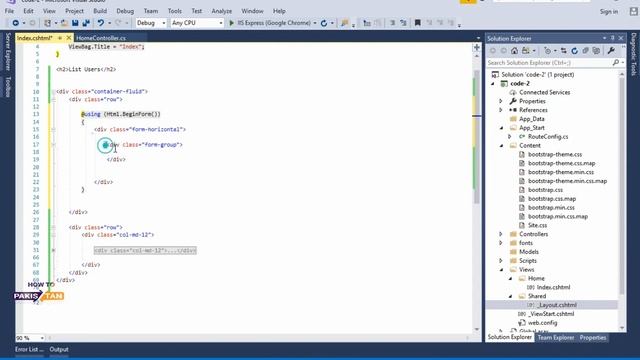Click the Pending Changes Filter icon

click(x=548, y=51)
